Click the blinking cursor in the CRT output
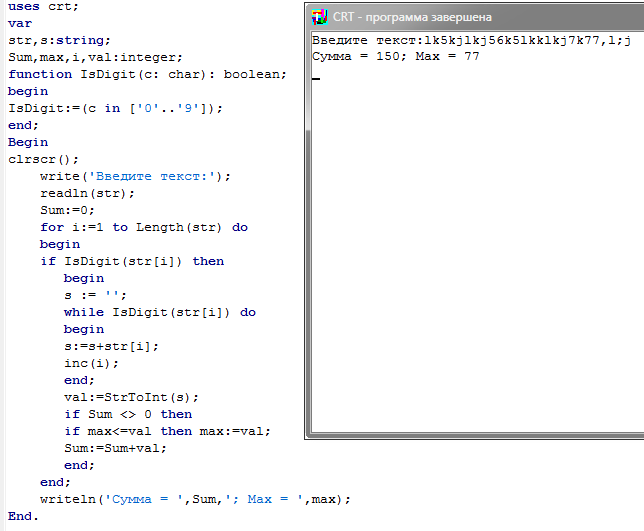 pos(315,78)
